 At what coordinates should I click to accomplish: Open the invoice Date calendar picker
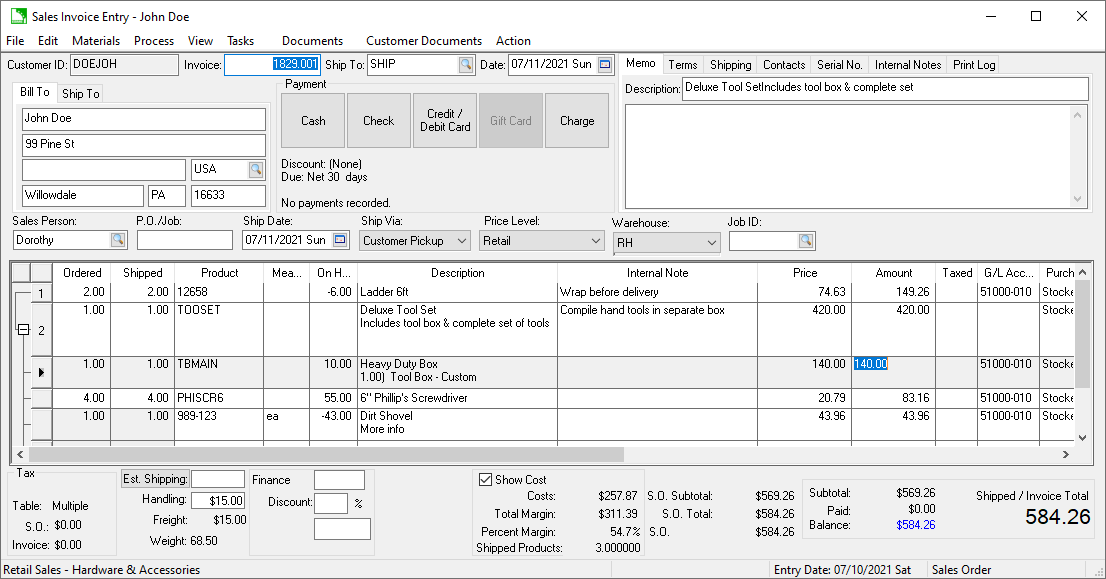[605, 65]
